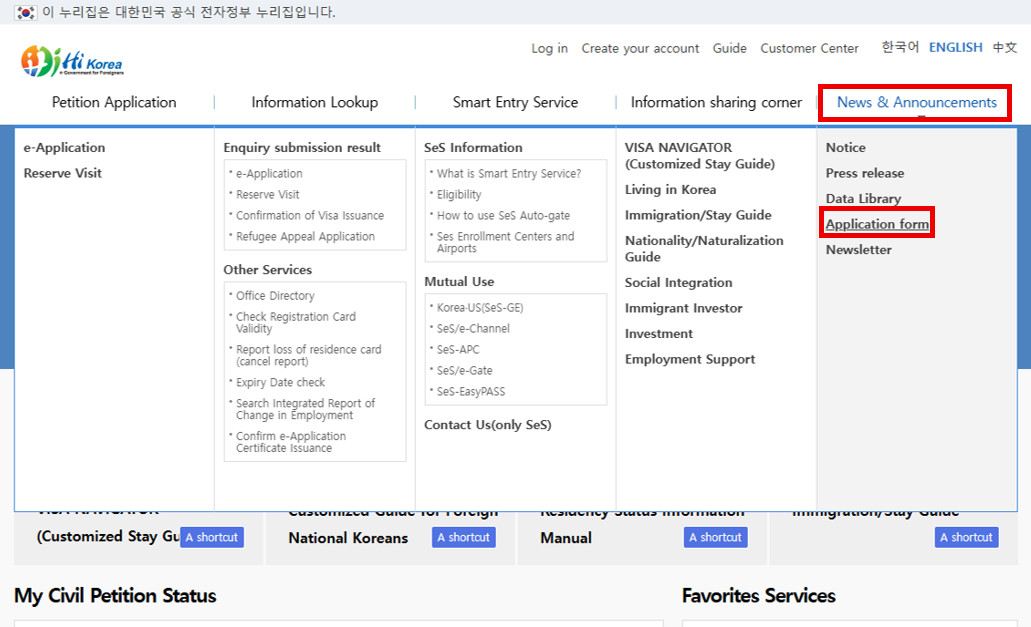Expand News & Announcements menu
1031x627 pixels.
pyautogui.click(x=916, y=102)
